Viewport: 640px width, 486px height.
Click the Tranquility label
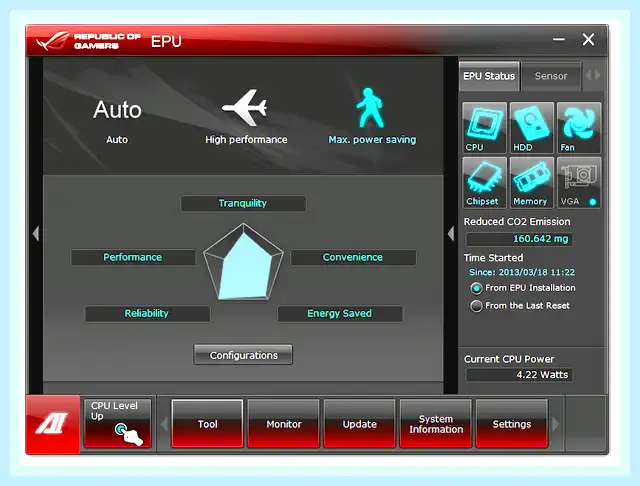click(x=243, y=203)
